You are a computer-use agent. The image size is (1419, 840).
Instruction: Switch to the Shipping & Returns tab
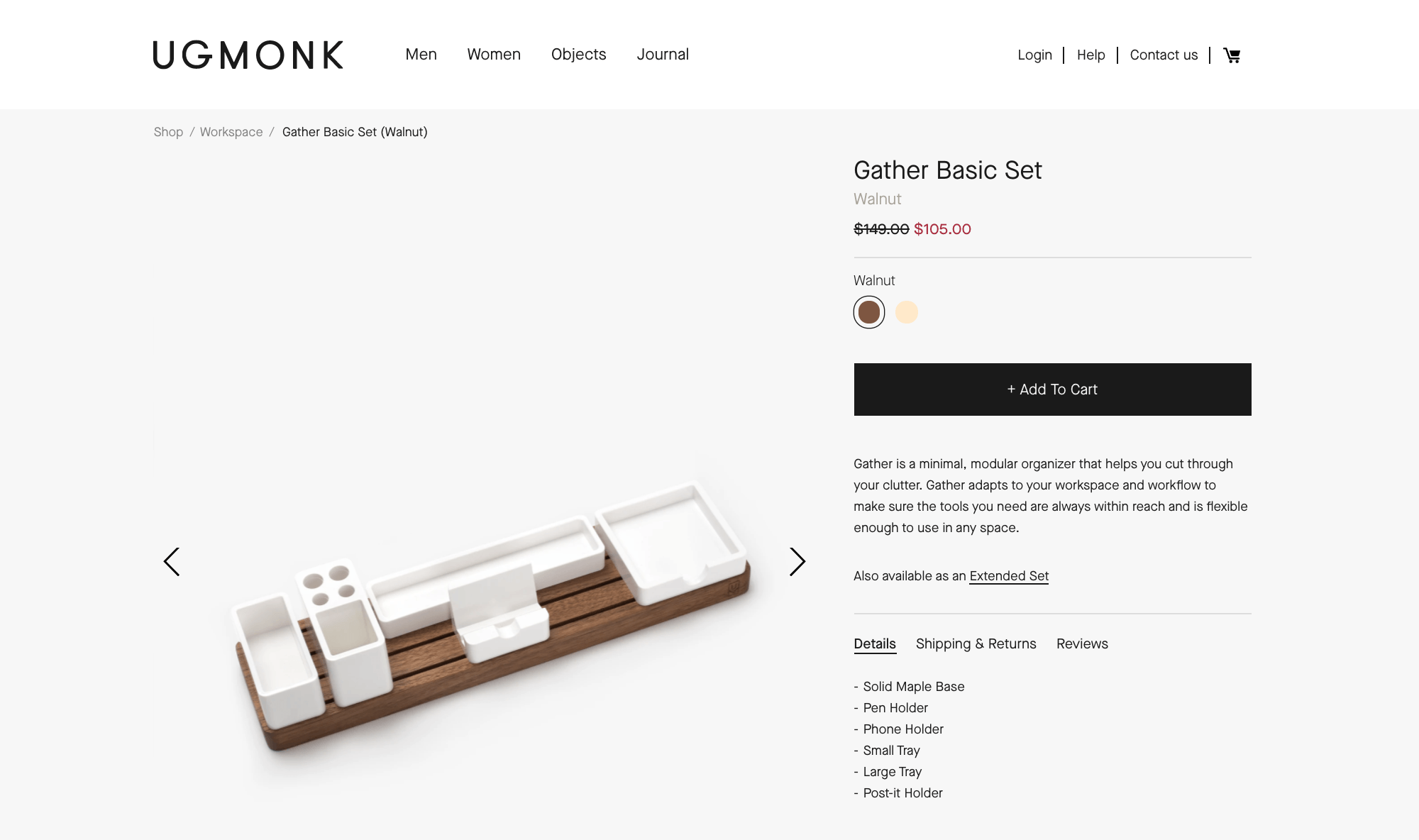click(x=975, y=643)
